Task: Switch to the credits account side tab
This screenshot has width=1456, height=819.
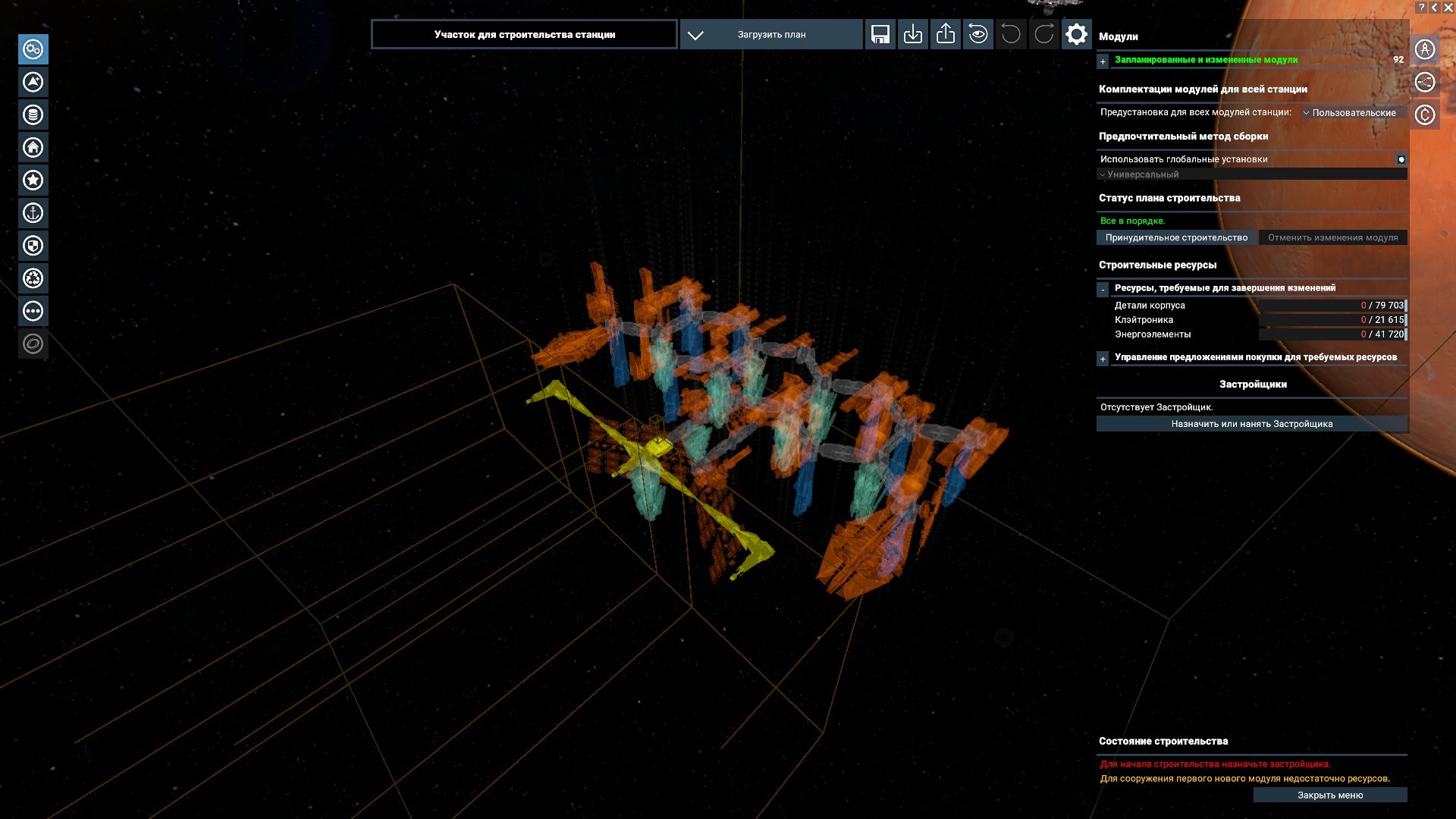Action: 1425,115
